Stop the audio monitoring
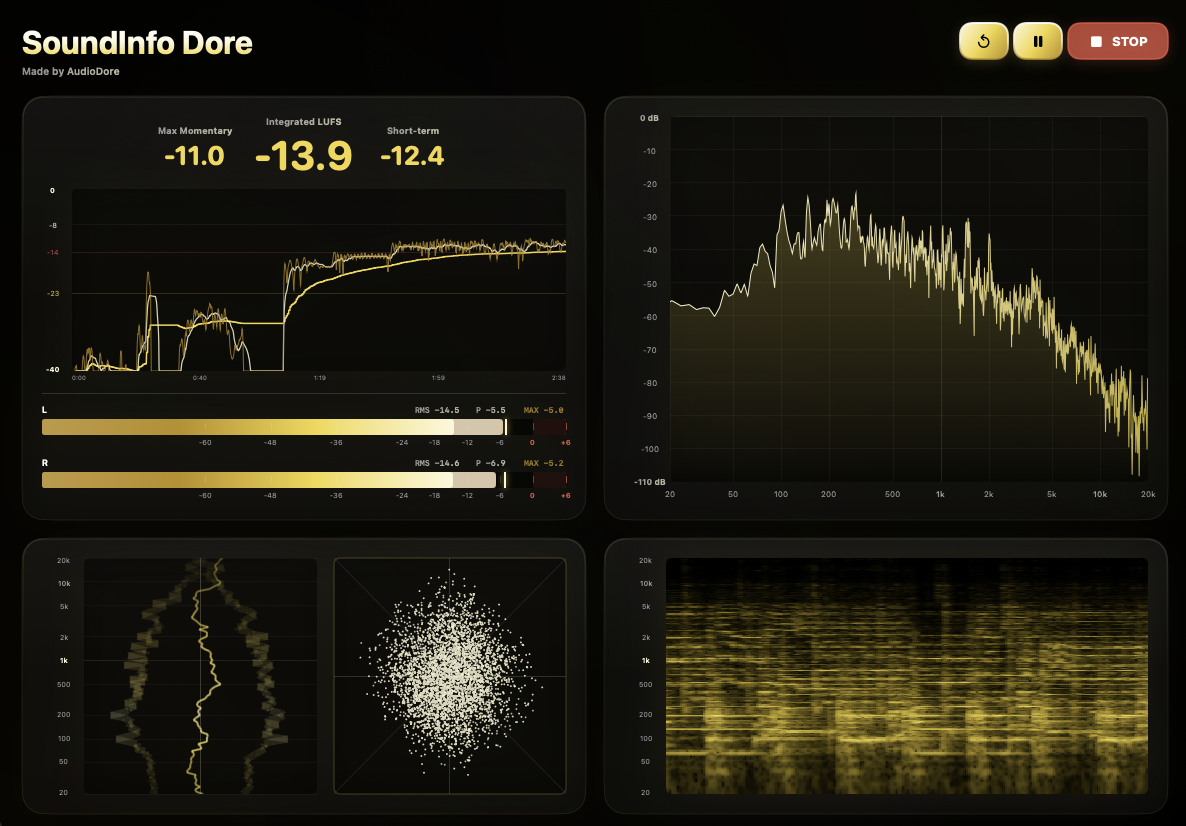 coord(1118,42)
